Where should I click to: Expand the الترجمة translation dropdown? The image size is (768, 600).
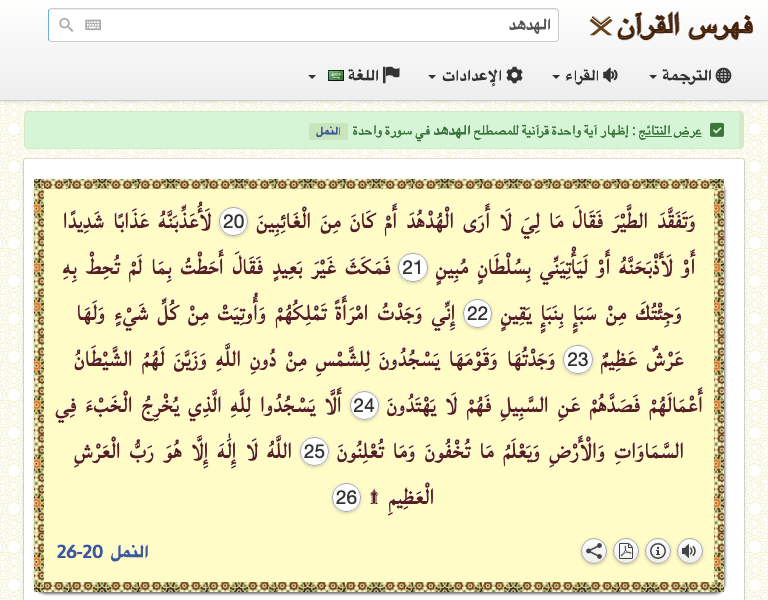pyautogui.click(x=691, y=76)
